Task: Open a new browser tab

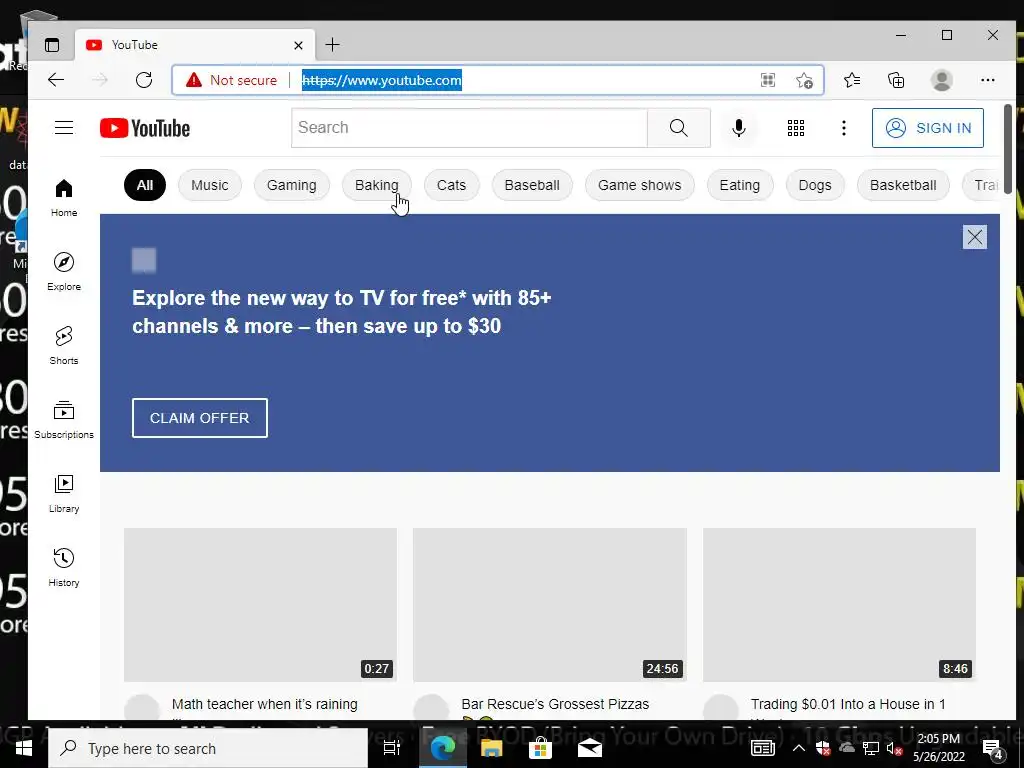Action: tap(332, 44)
